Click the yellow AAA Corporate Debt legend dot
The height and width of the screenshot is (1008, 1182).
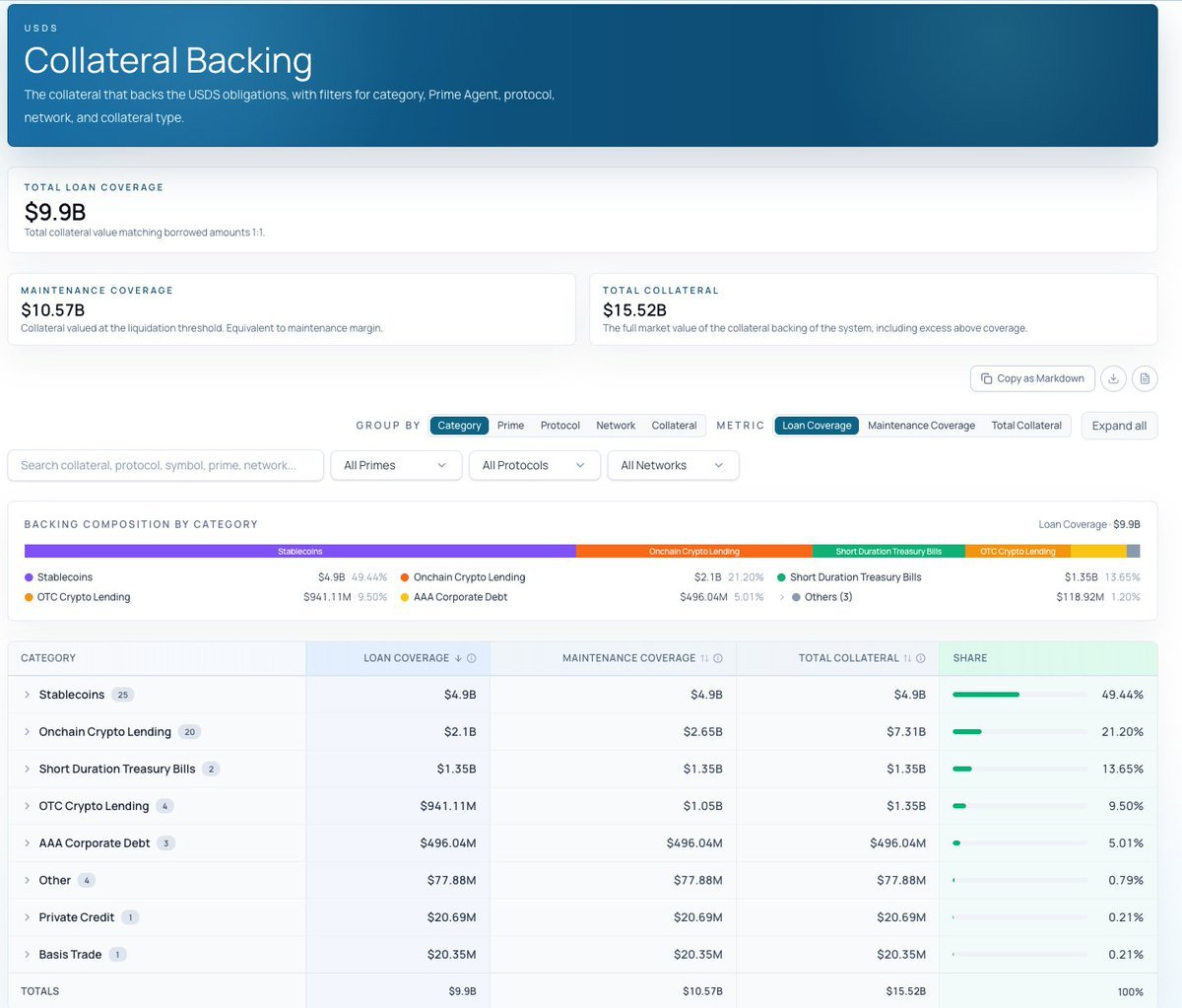tap(405, 597)
